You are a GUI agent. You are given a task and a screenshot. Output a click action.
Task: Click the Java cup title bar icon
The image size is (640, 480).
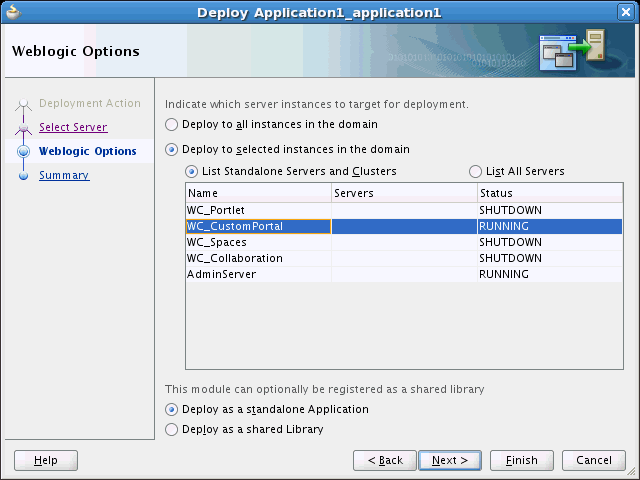click(13, 12)
